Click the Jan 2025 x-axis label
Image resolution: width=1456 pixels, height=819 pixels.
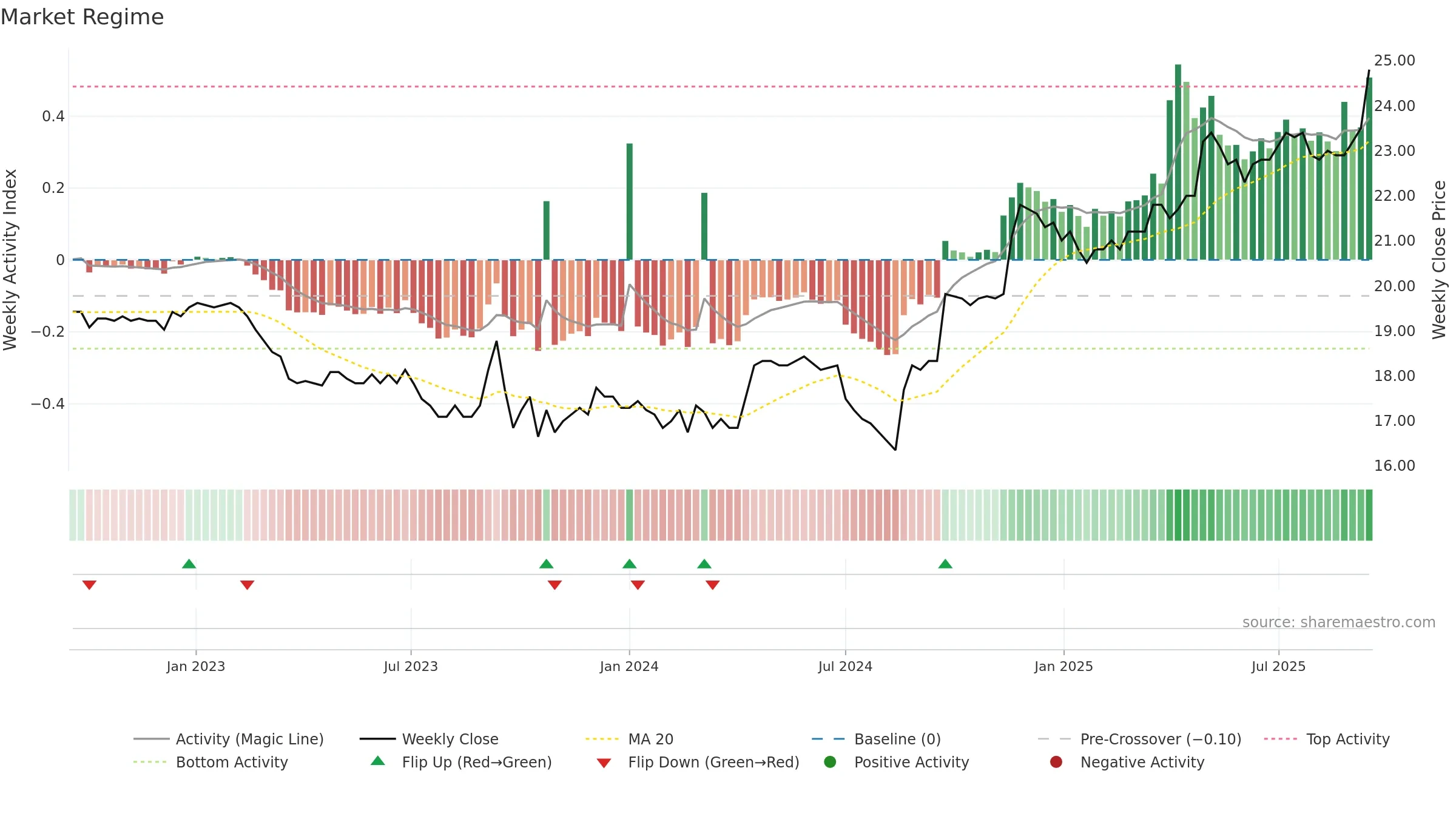1063,666
